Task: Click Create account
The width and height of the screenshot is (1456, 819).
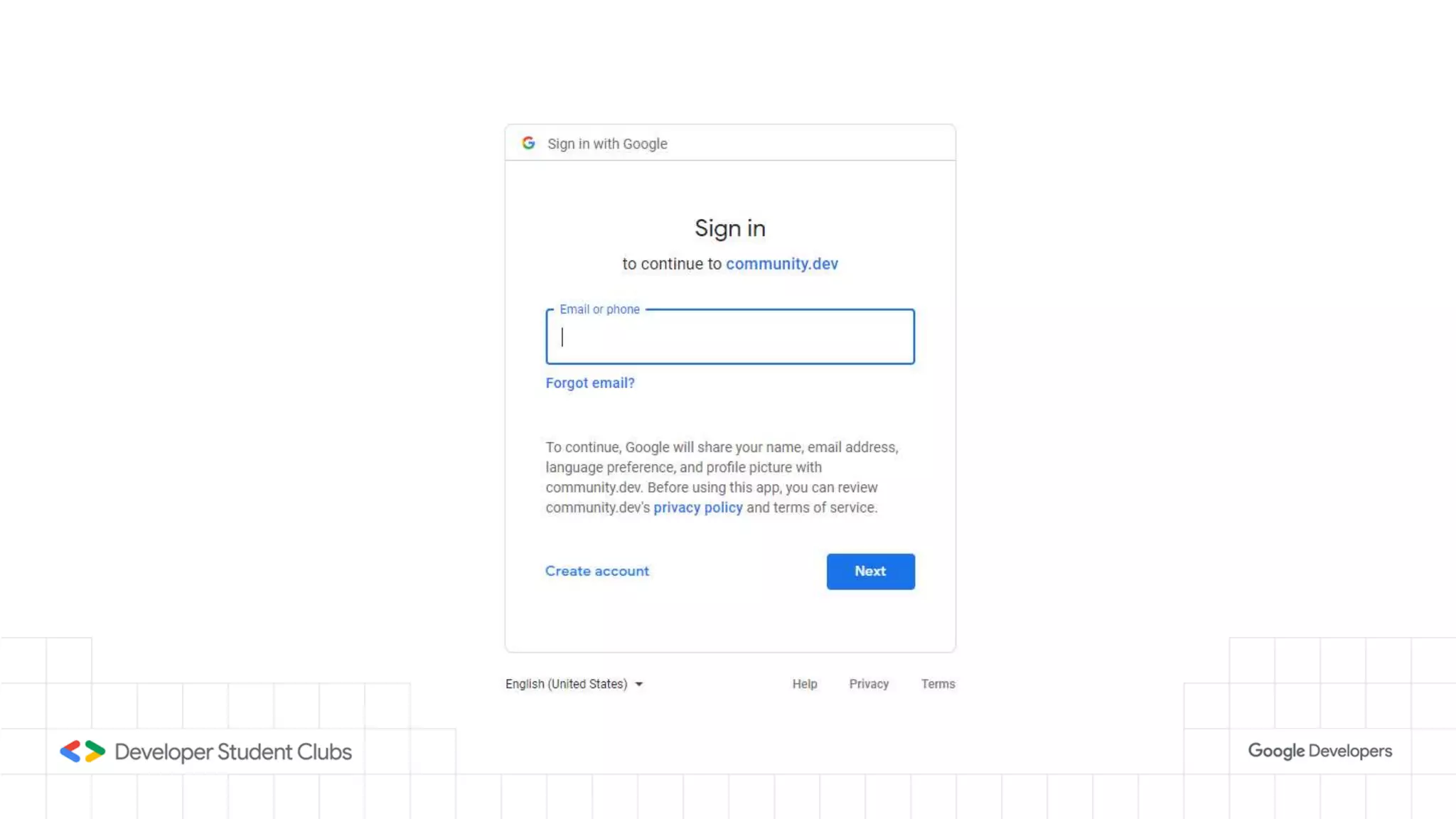Action: pyautogui.click(x=596, y=571)
